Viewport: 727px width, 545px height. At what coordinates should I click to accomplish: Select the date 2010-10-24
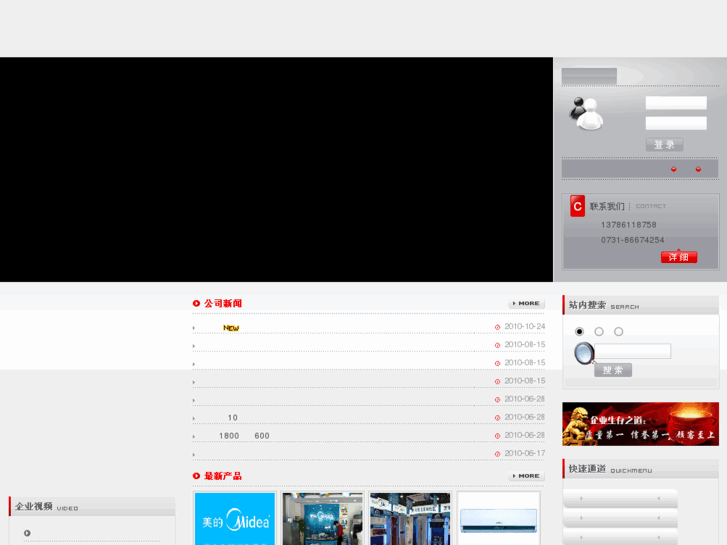[524, 327]
